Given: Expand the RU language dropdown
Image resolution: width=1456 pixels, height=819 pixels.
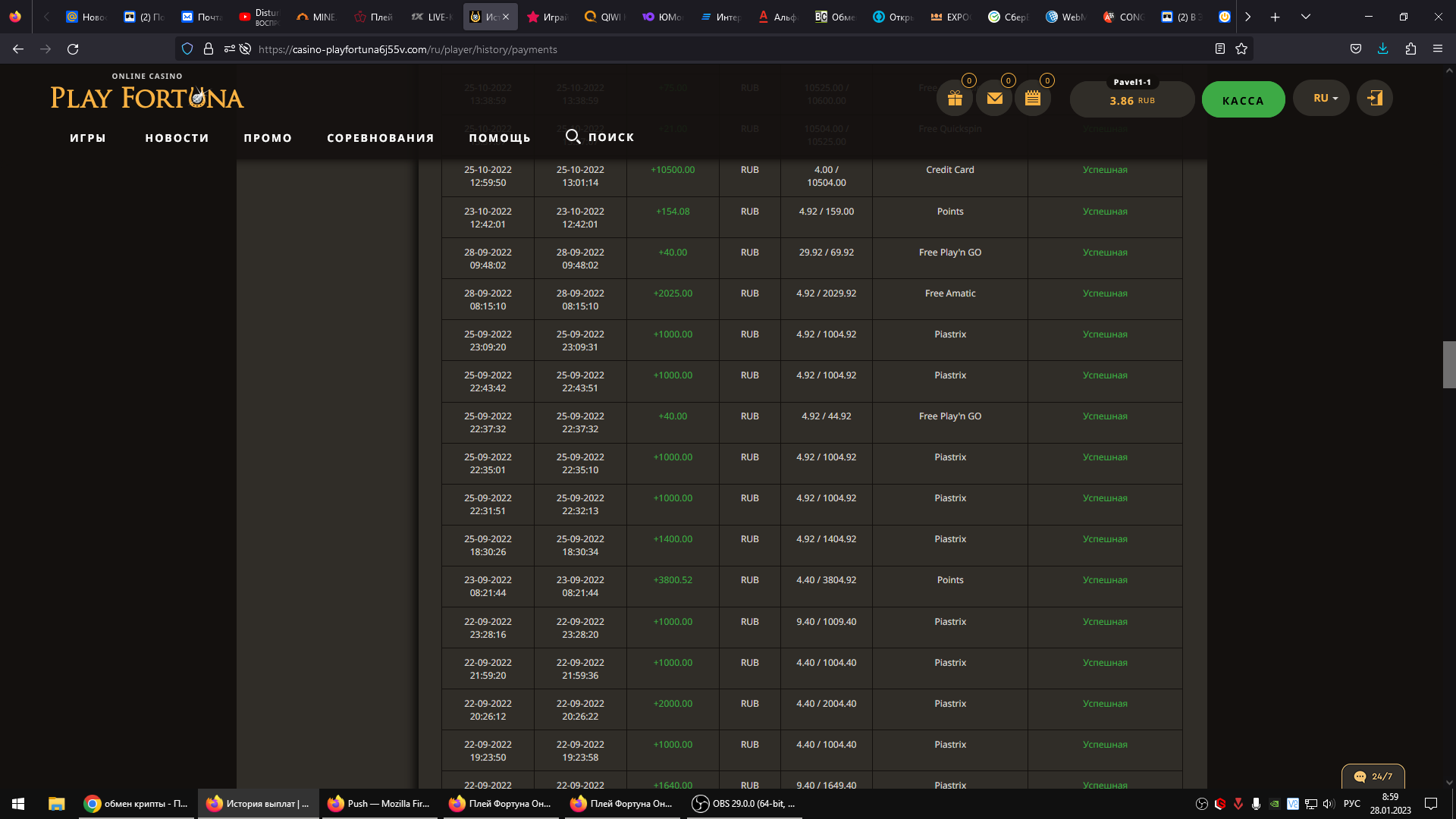Looking at the screenshot, I should 1321,99.
